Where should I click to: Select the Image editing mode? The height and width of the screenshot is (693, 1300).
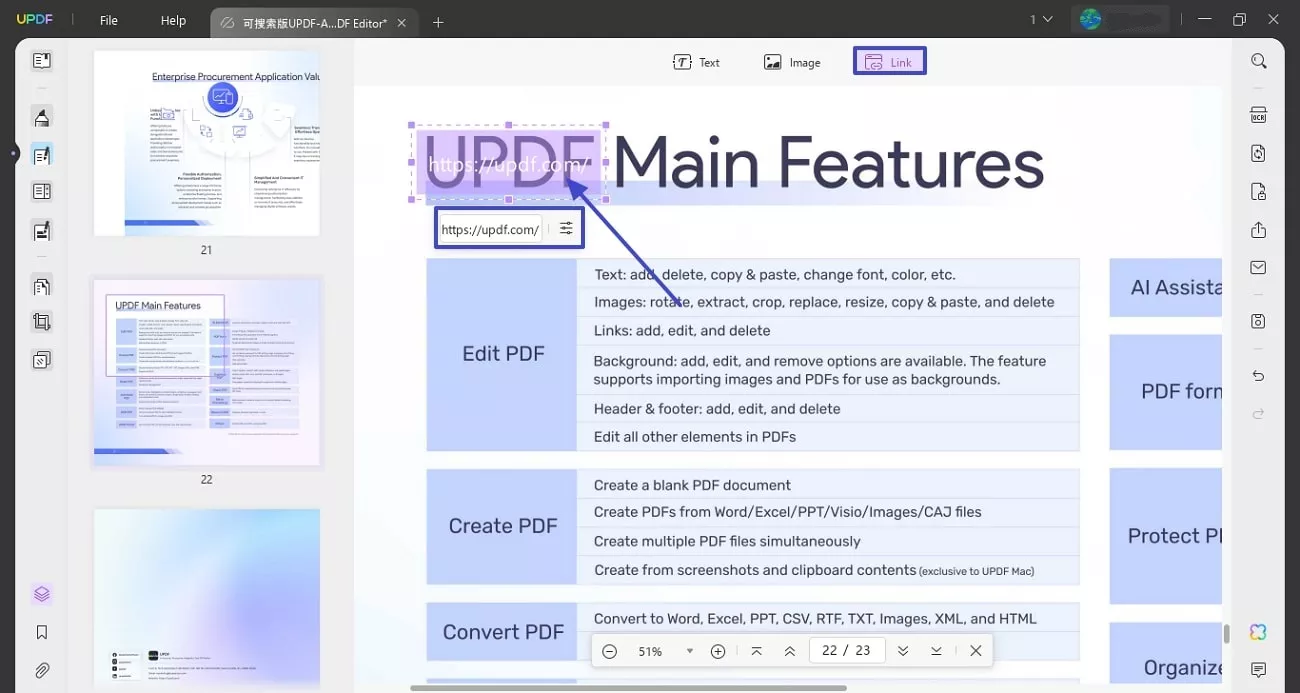792,62
